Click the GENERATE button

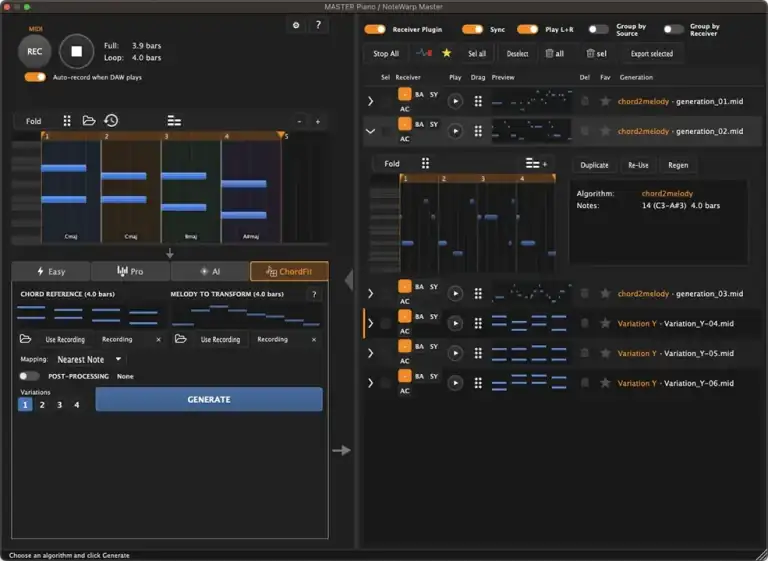[x=209, y=399]
